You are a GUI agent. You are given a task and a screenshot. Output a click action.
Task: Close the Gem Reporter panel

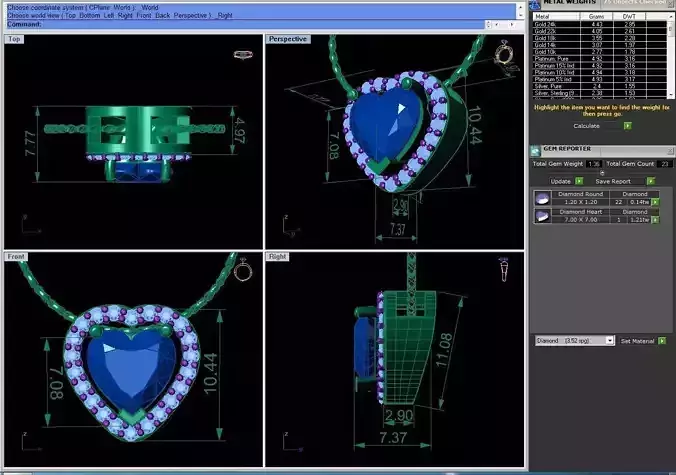click(670, 151)
